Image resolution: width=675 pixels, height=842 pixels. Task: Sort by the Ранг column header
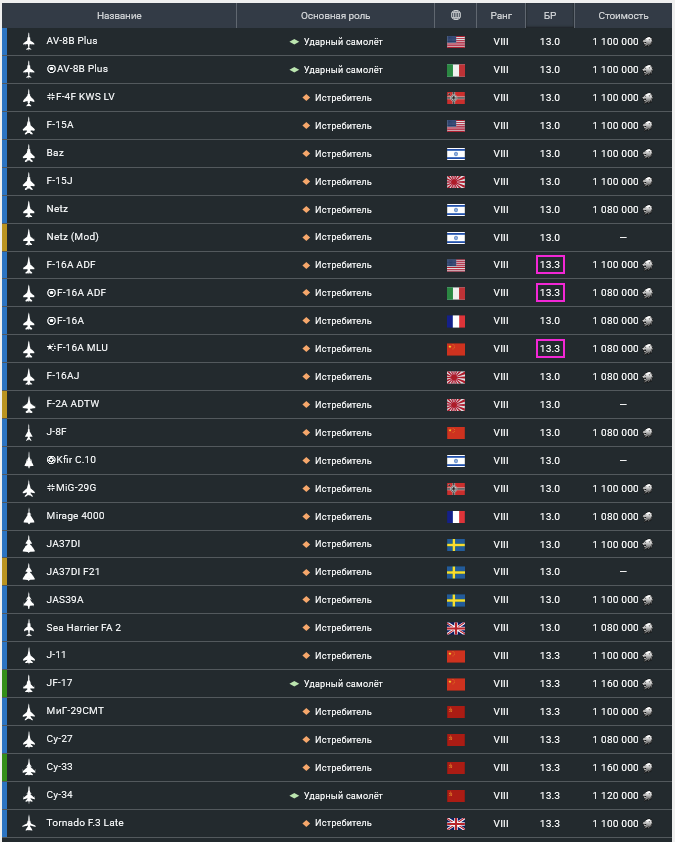(500, 16)
